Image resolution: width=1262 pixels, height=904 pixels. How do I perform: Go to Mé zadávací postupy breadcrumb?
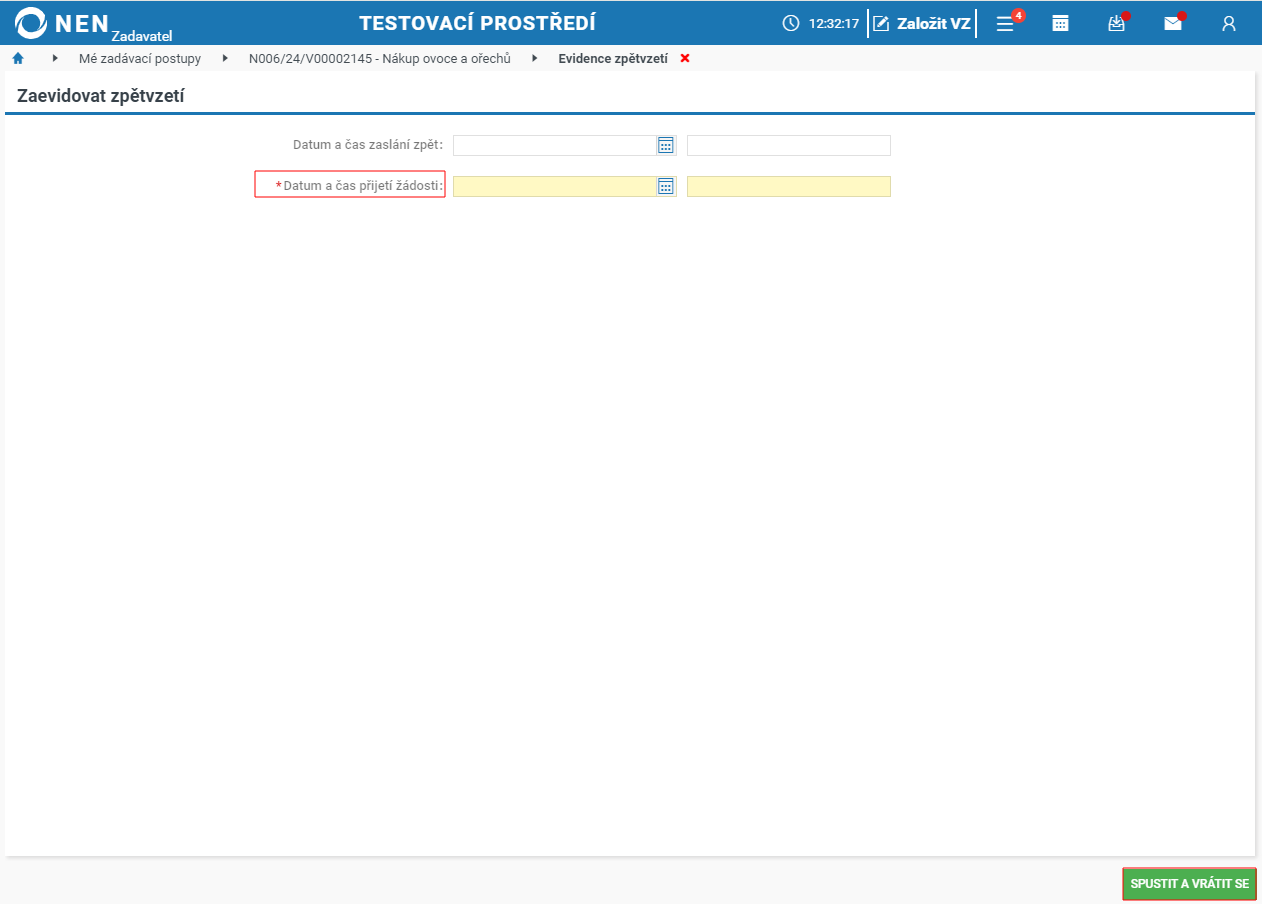(140, 58)
